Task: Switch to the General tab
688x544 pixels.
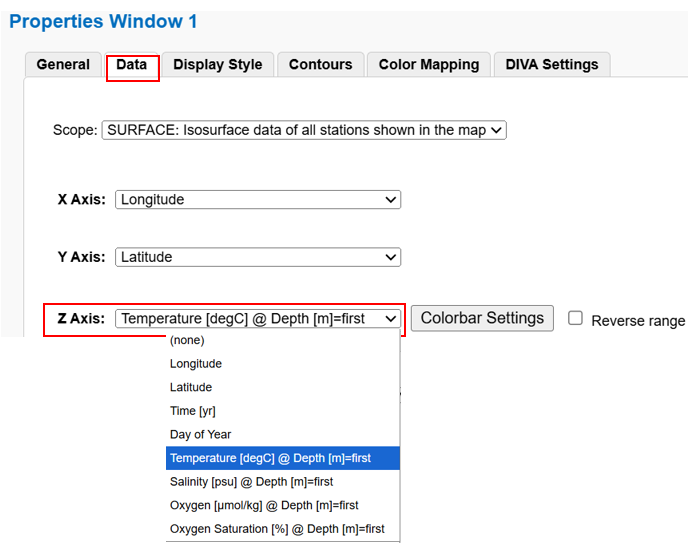Action: [63, 65]
